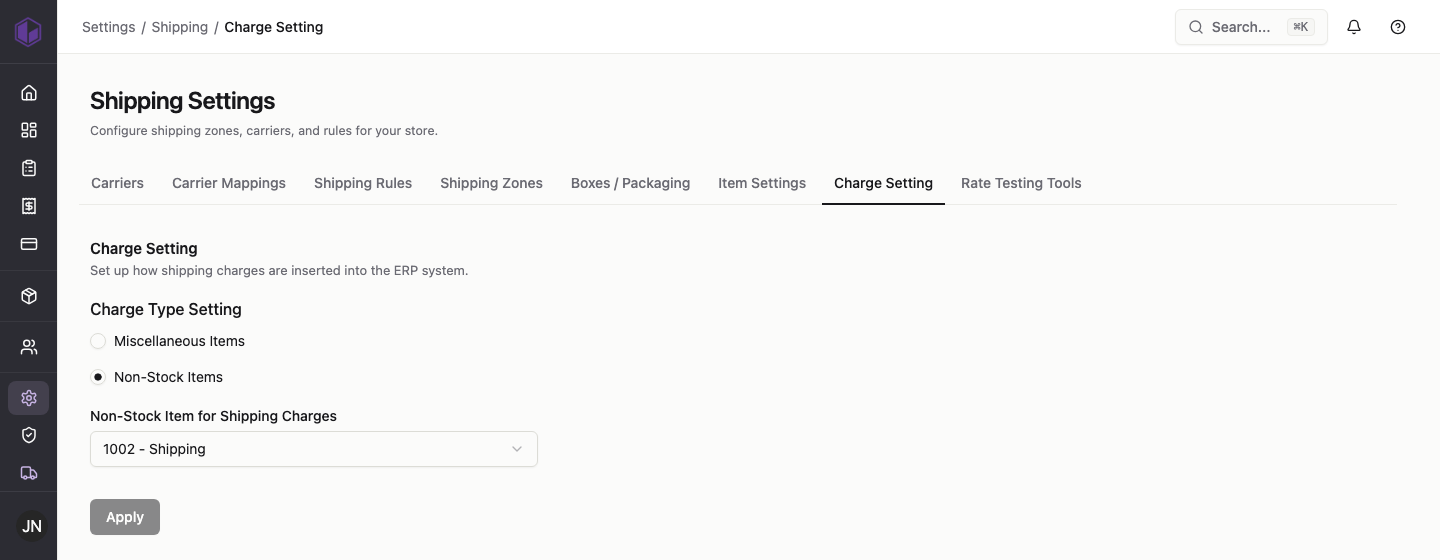Image resolution: width=1440 pixels, height=560 pixels.
Task: Go to Settings in breadcrumb
Action: (x=108, y=27)
